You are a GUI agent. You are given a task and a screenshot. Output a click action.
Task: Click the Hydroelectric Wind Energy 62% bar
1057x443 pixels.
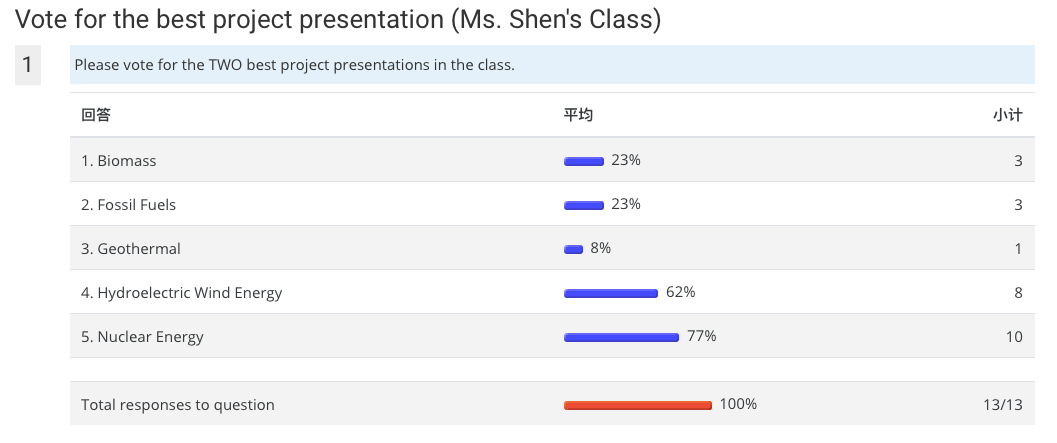611,293
